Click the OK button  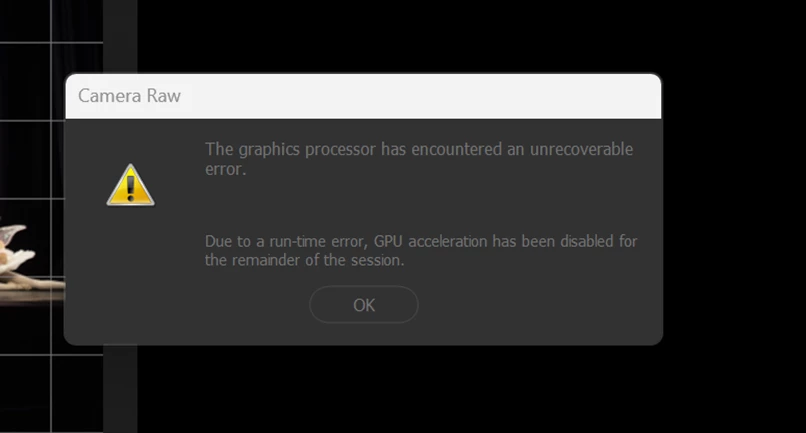[x=363, y=305]
